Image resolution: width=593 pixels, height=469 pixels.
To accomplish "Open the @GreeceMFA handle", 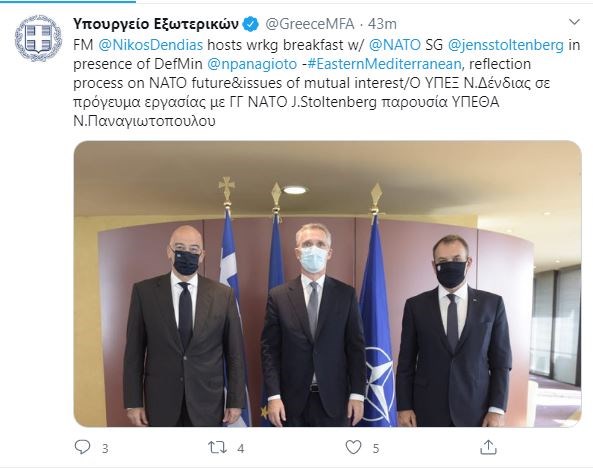I will [310, 24].
